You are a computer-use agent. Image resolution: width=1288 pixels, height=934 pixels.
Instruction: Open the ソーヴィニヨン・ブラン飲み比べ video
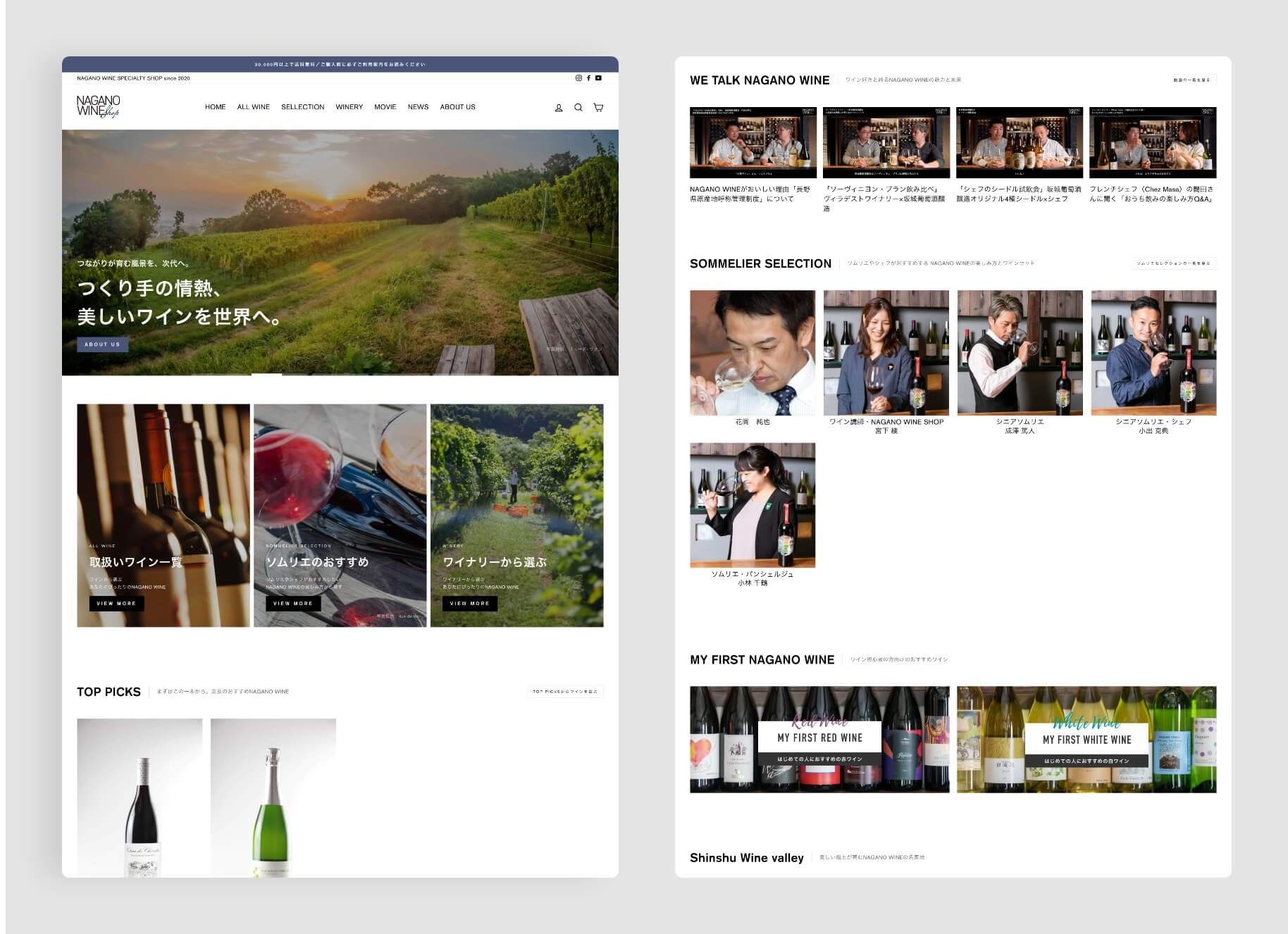(x=886, y=143)
